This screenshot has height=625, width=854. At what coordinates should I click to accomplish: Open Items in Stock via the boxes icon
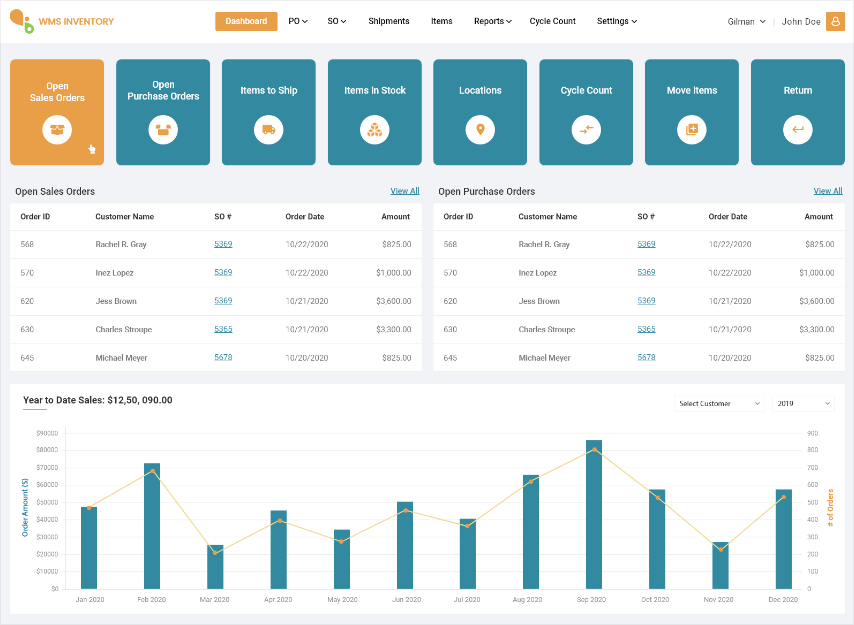point(374,130)
